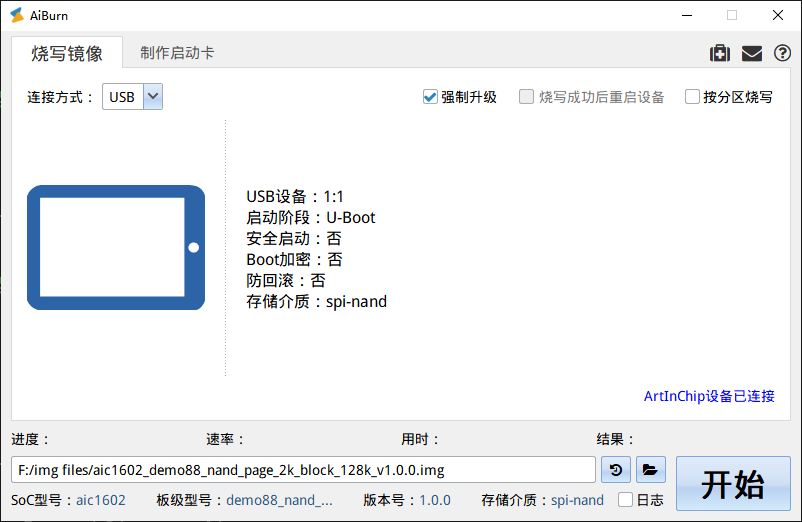Click the demo88_nand board model value

point(279,500)
